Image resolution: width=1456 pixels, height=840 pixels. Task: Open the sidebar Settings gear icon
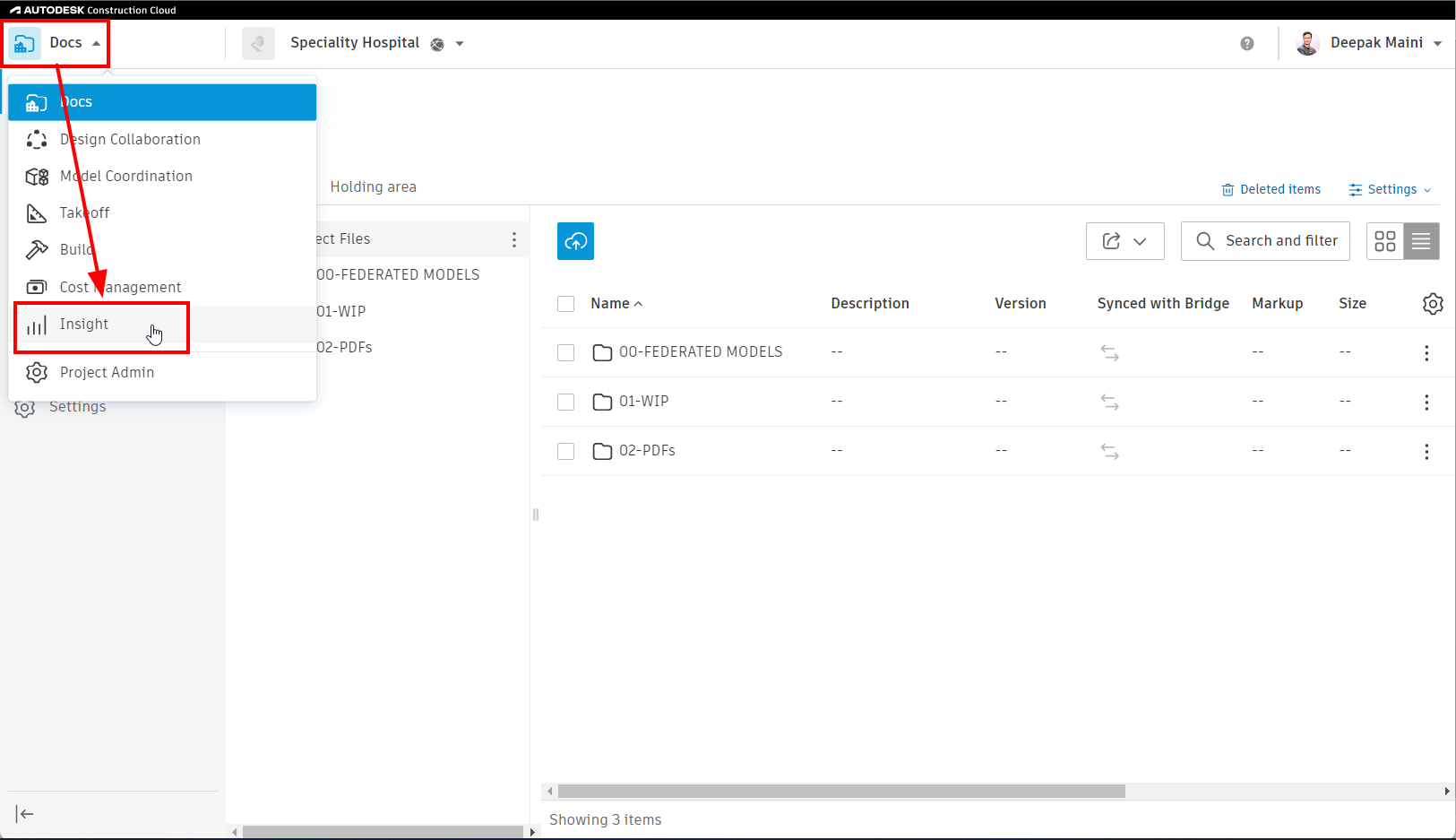(24, 409)
